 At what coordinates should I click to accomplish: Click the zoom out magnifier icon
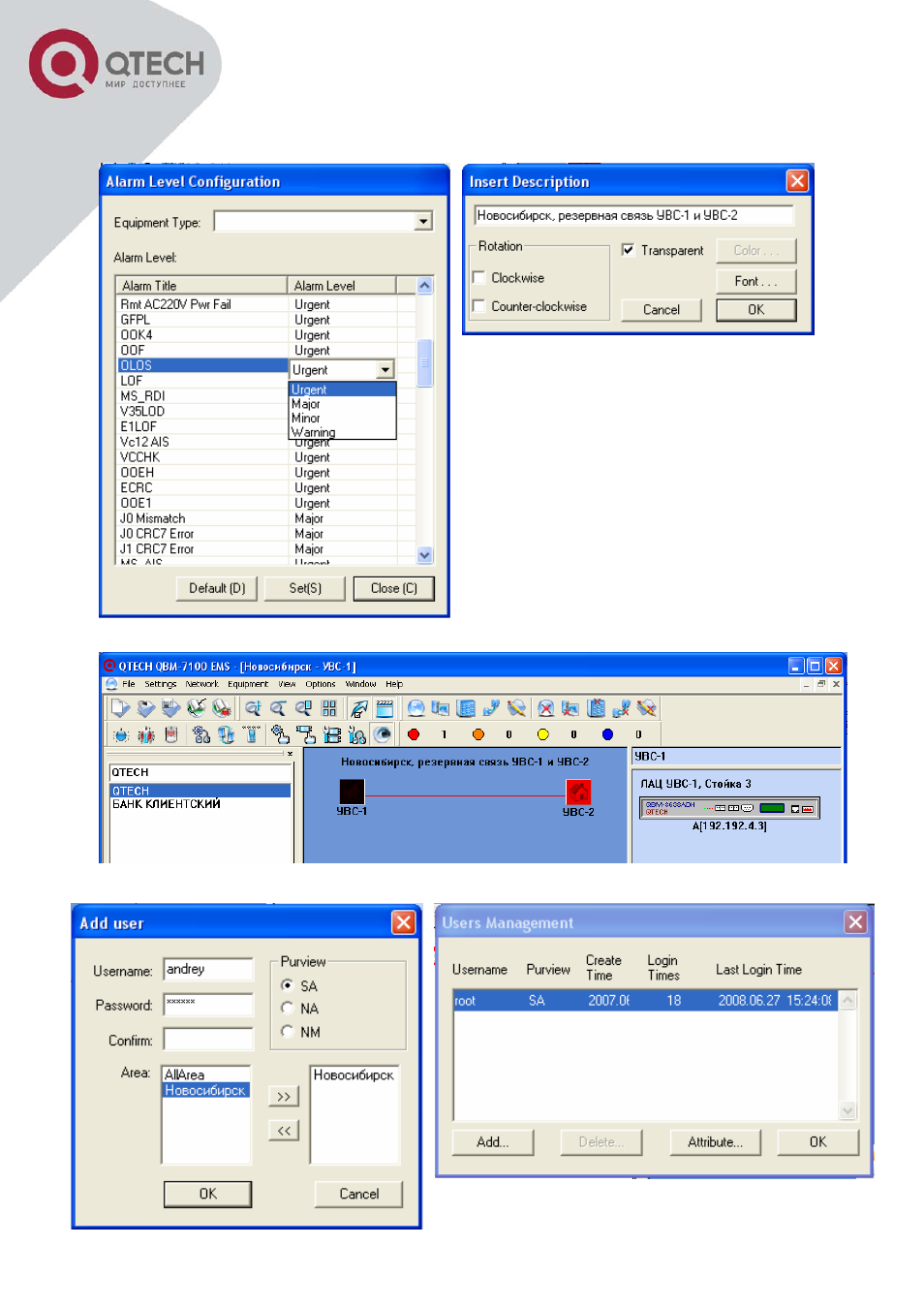278,708
